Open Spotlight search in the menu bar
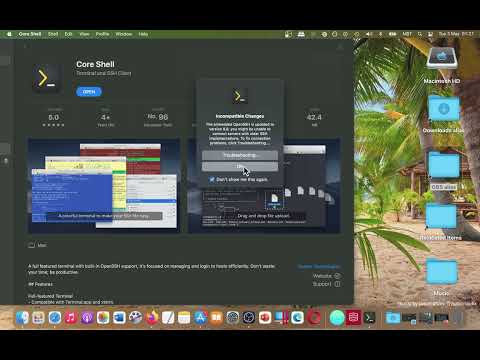The width and height of the screenshot is (480, 360). [x=420, y=34]
